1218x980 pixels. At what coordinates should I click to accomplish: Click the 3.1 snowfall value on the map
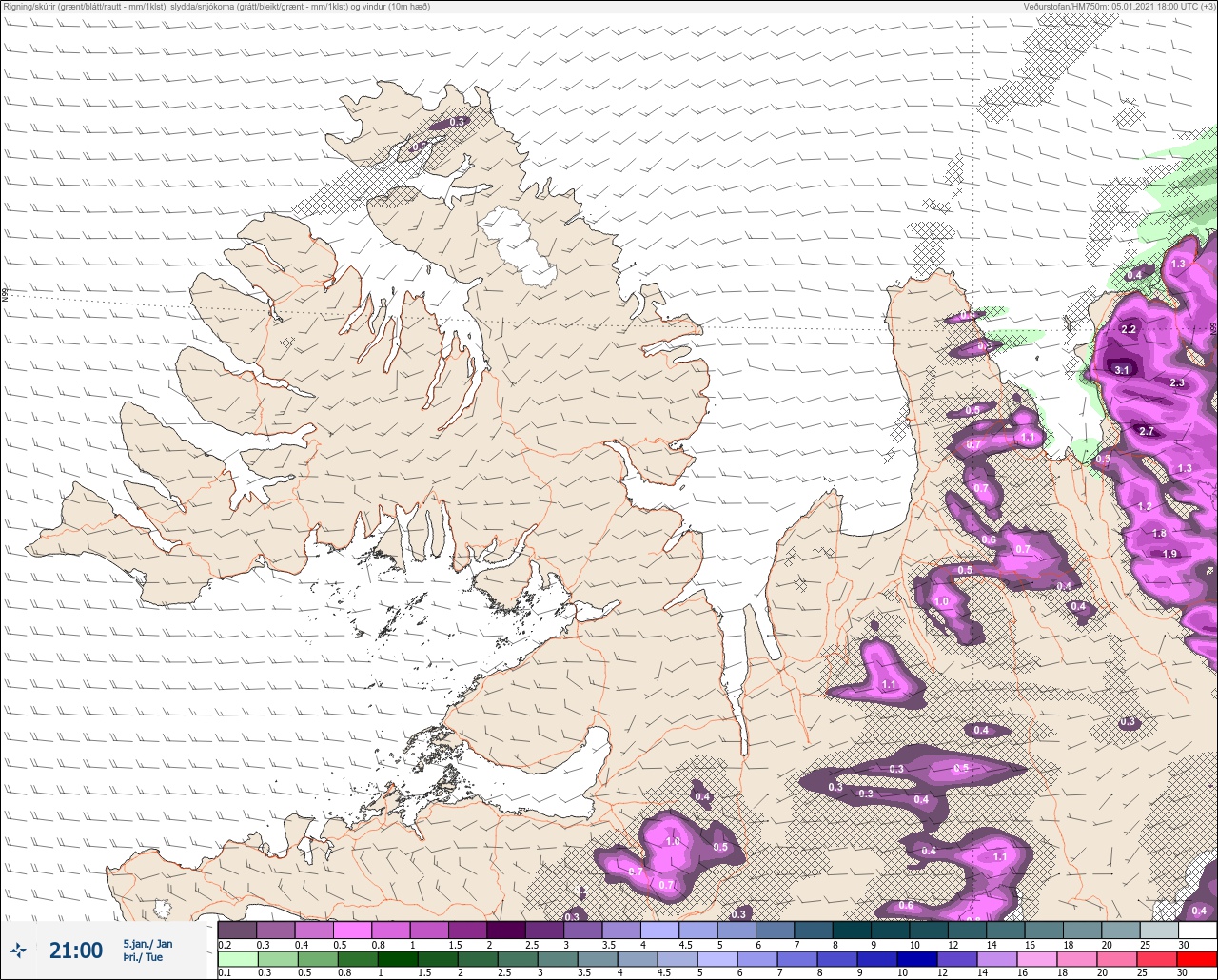click(1122, 370)
